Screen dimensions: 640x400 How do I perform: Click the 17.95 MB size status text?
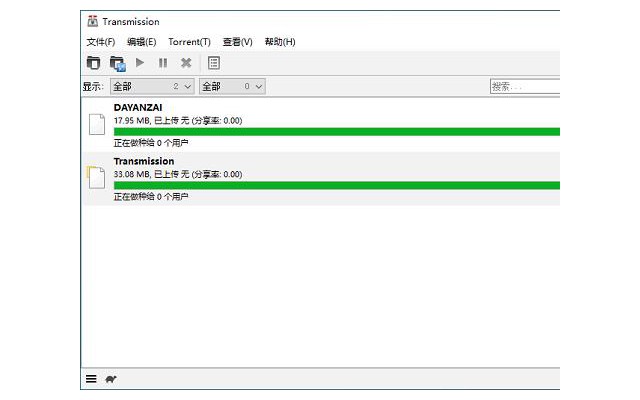pos(178,121)
